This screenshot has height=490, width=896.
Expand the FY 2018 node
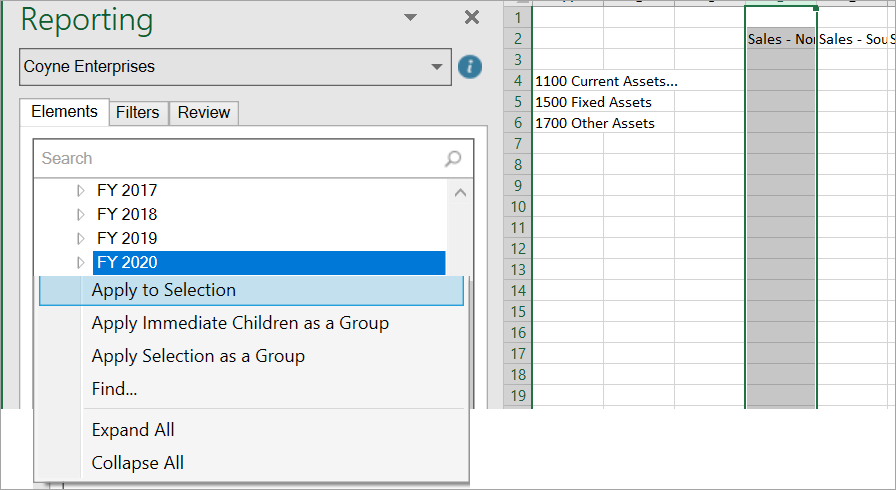(x=81, y=214)
